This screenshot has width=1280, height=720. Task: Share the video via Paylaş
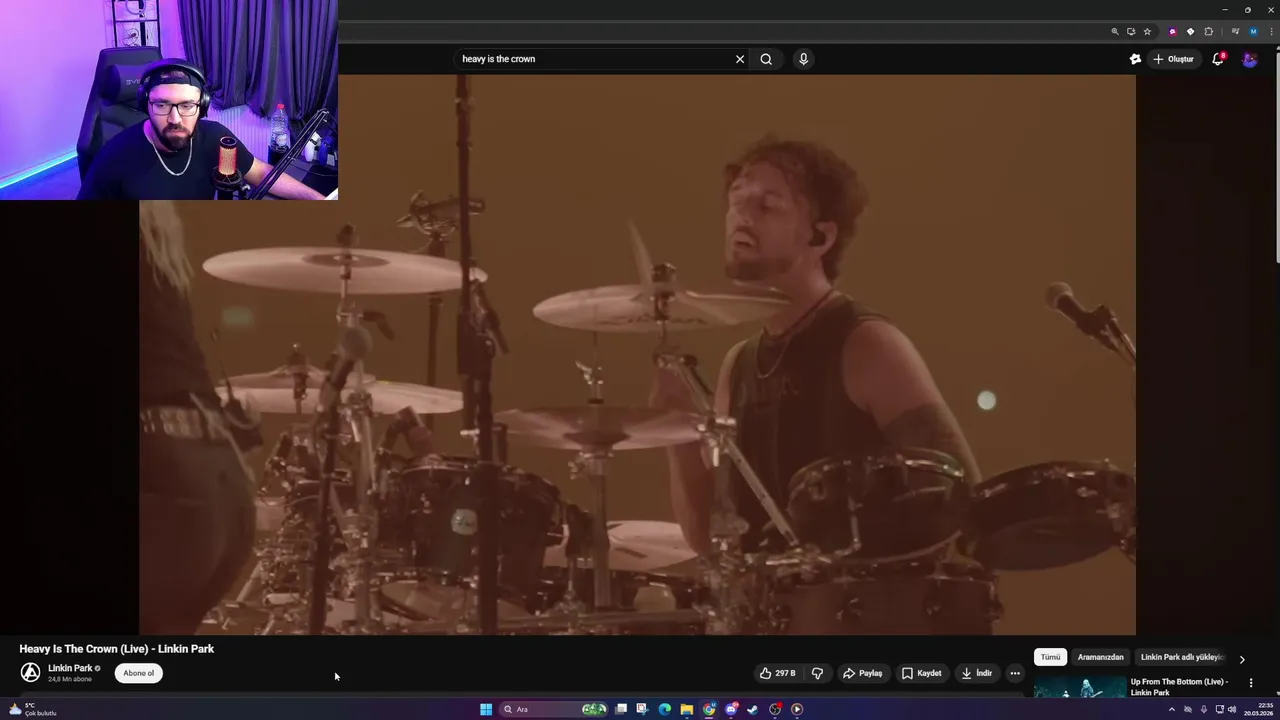click(863, 673)
